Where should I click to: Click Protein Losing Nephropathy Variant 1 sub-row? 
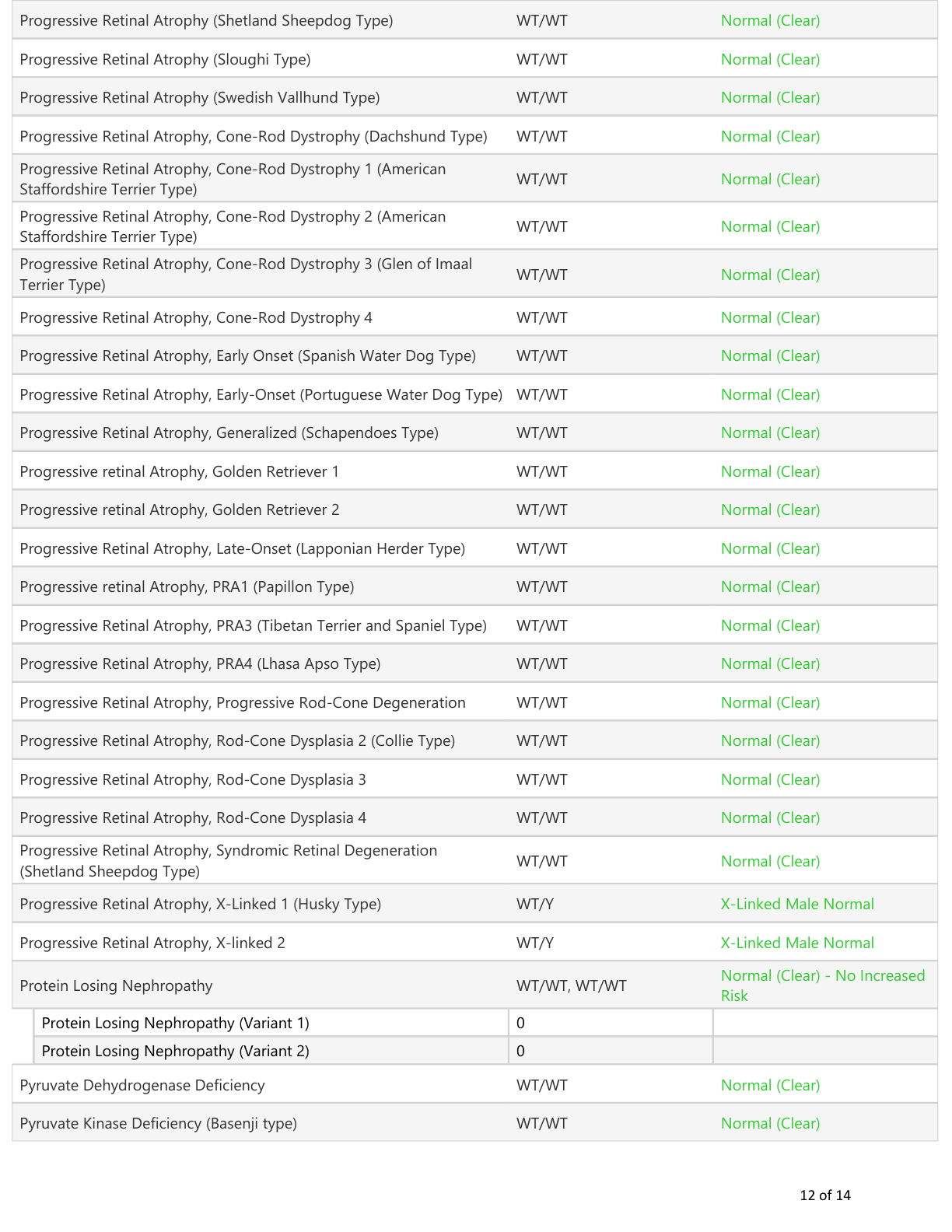coord(486,1023)
